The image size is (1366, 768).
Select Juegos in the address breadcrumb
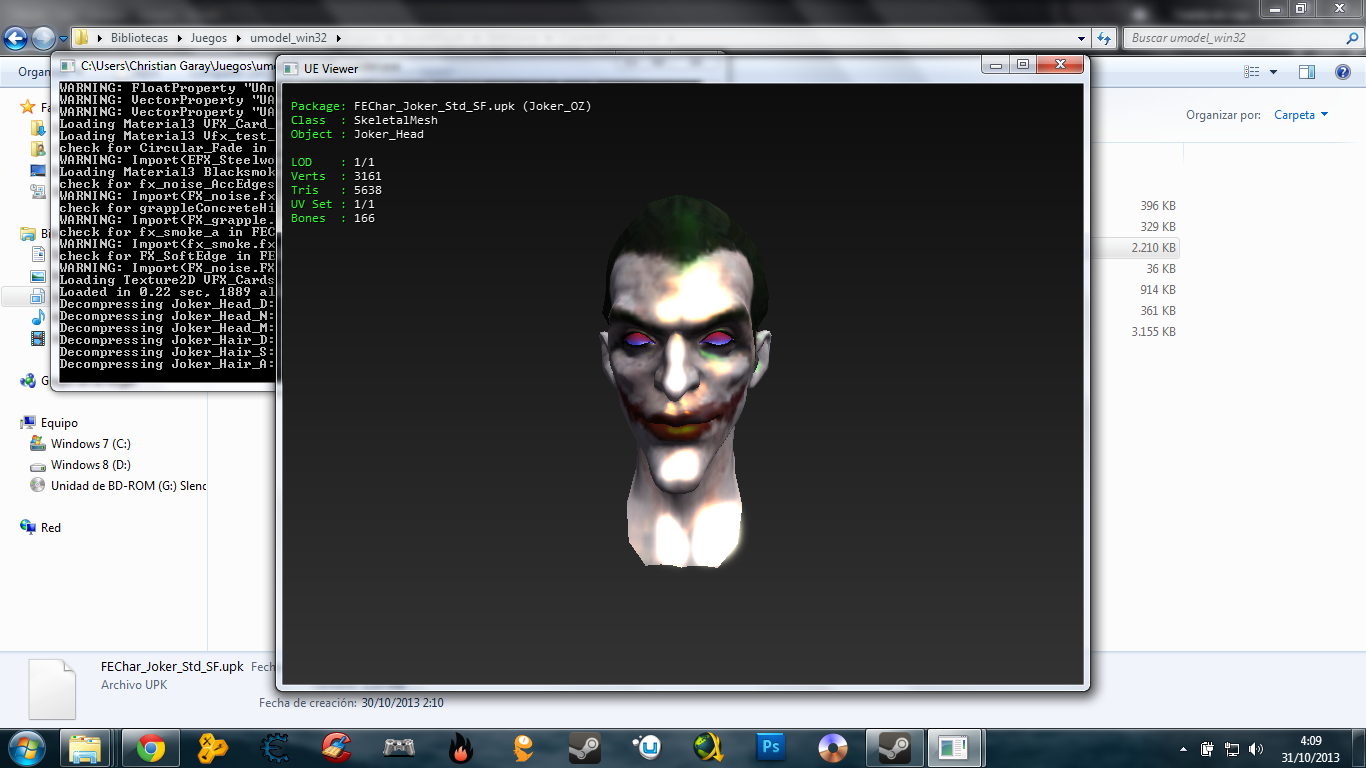(x=209, y=38)
